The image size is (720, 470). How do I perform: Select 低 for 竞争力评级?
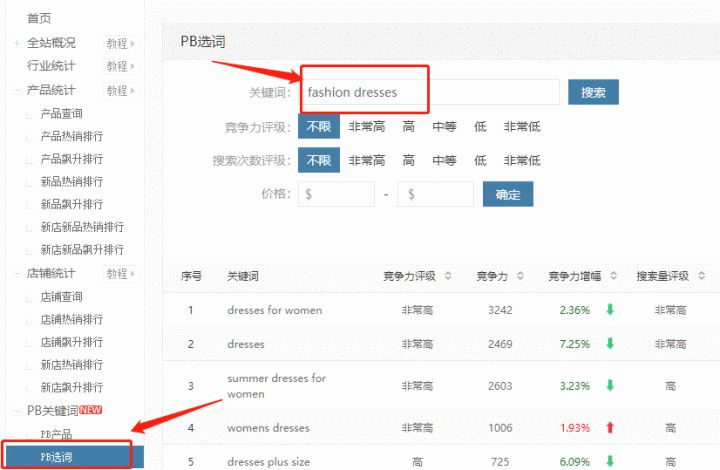click(480, 126)
